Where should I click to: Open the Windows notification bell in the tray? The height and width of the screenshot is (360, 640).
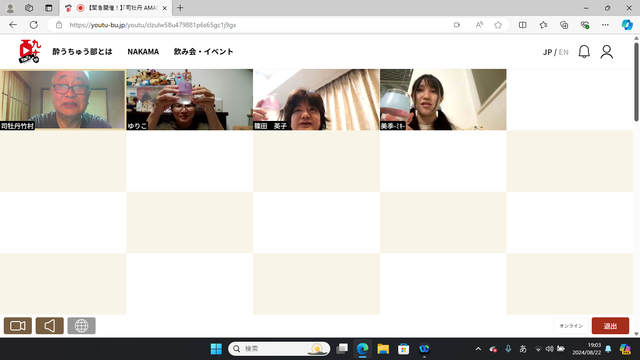point(608,349)
